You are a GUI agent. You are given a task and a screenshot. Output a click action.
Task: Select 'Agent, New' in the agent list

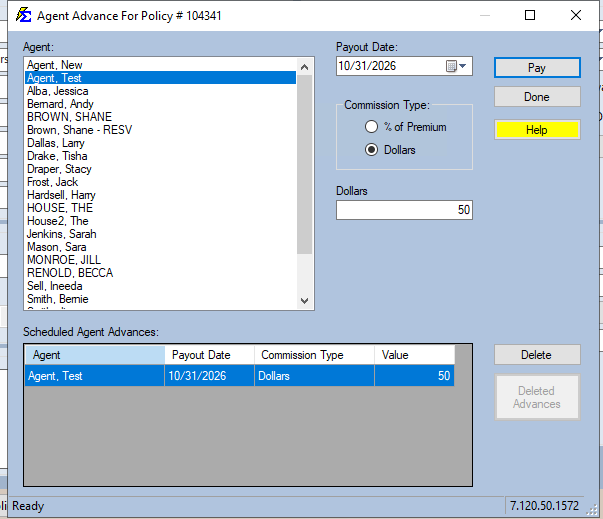tap(160, 65)
